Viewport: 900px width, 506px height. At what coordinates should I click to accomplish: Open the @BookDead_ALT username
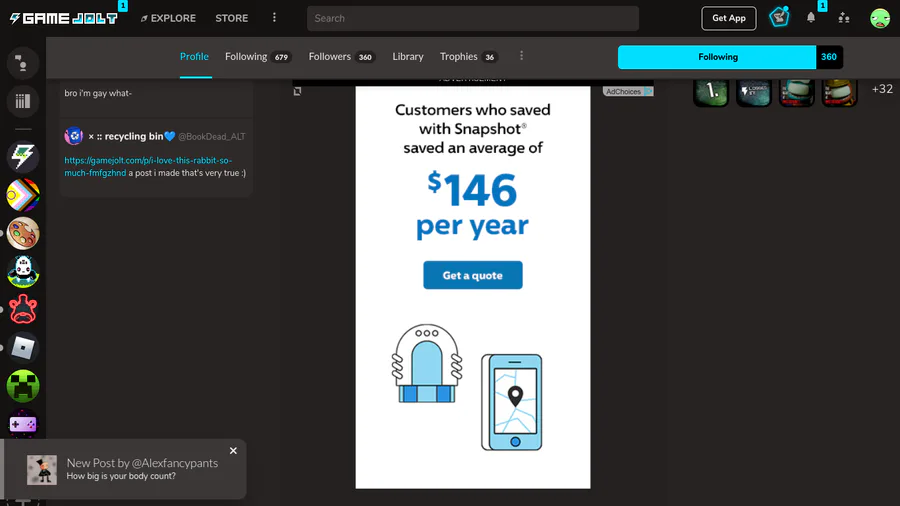tap(212, 137)
